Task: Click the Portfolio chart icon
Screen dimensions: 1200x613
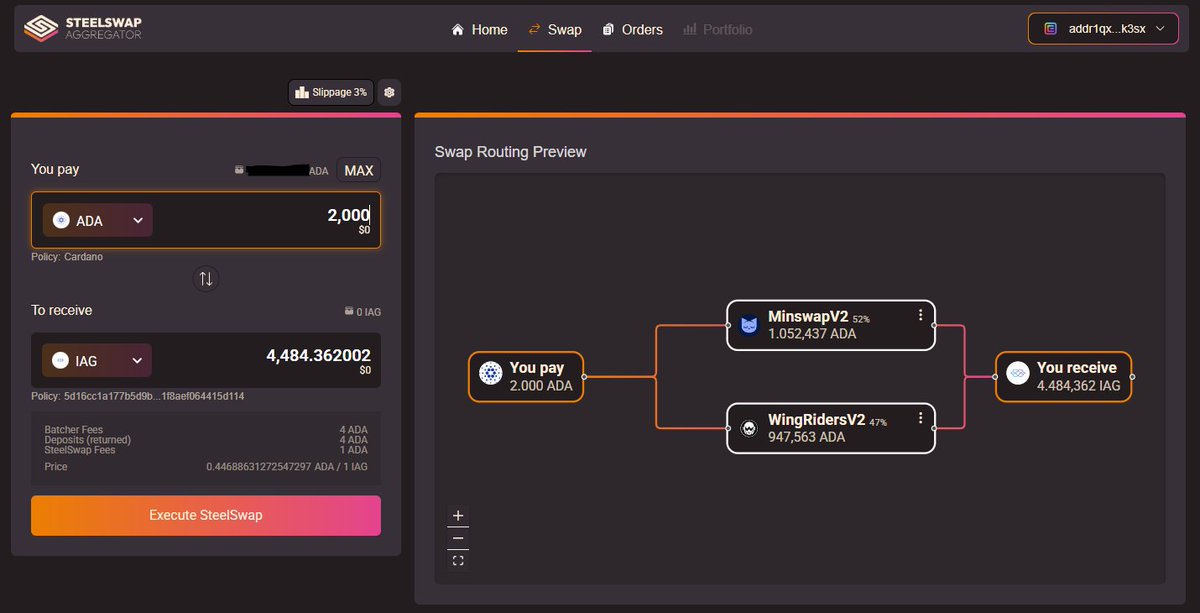Action: (x=689, y=30)
